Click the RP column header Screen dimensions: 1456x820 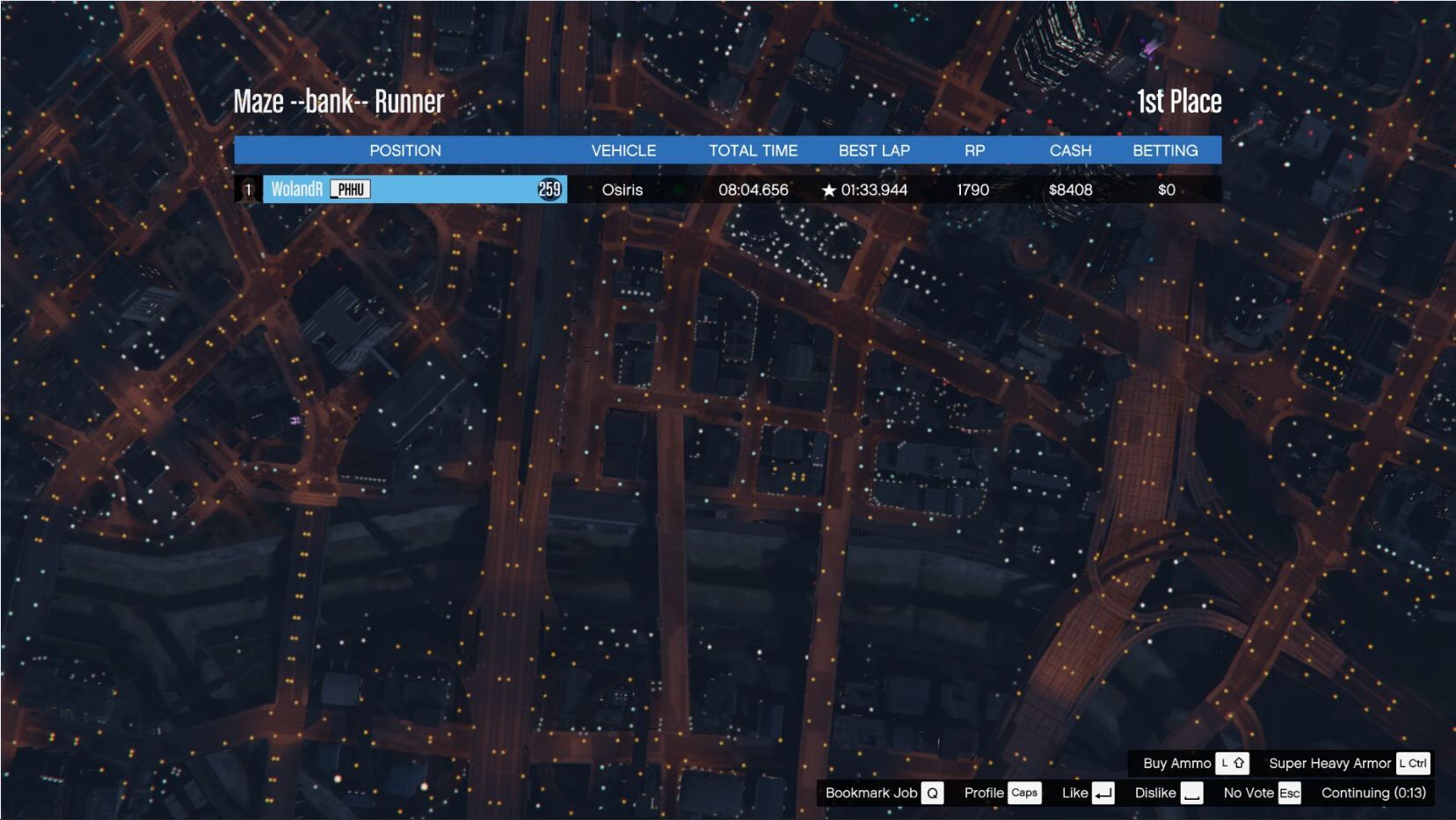[x=974, y=150]
